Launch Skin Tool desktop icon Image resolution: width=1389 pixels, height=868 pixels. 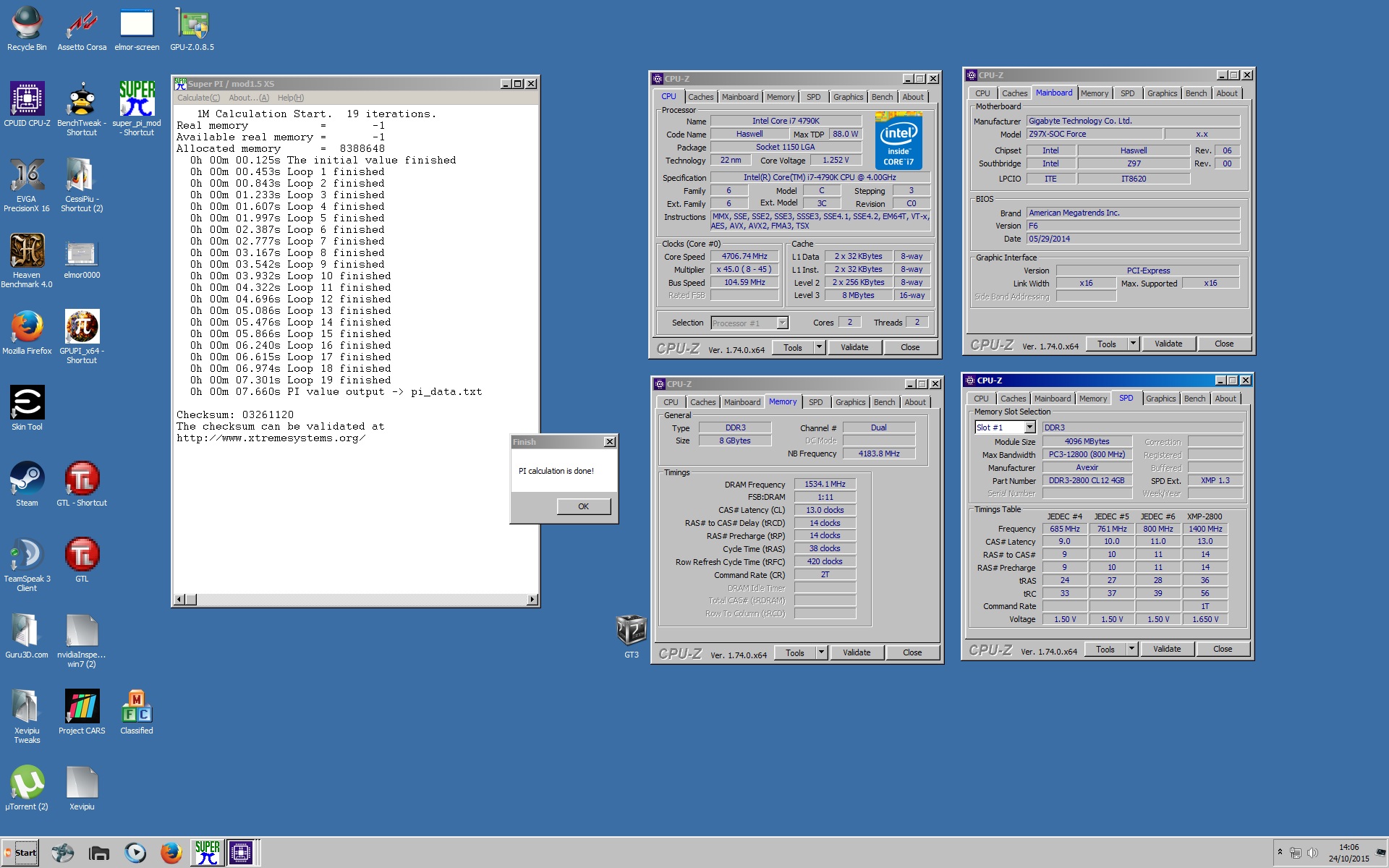(27, 409)
